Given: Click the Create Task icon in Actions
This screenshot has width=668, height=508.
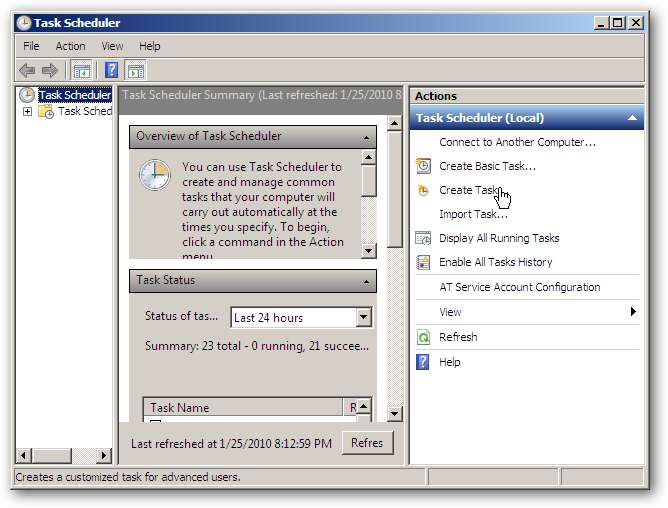Looking at the screenshot, I should 423,190.
